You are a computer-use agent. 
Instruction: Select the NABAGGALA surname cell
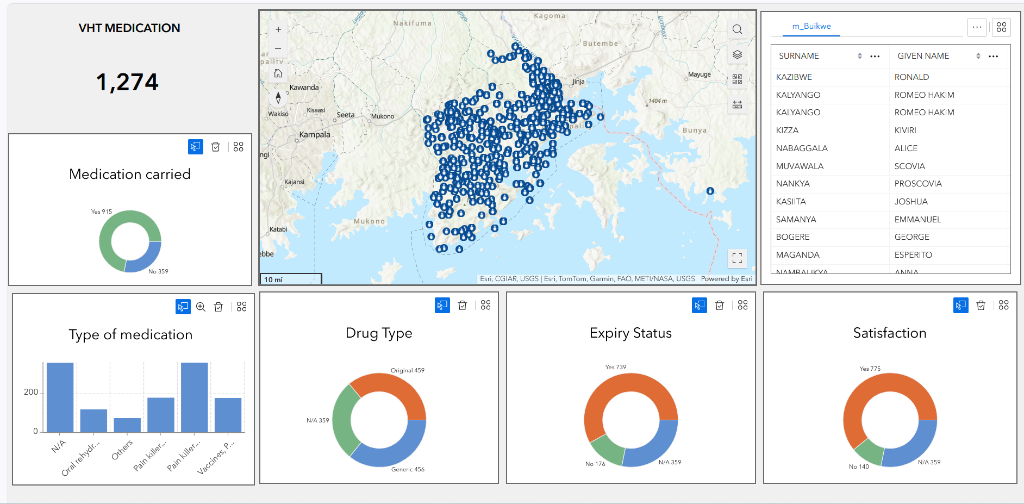pyautogui.click(x=830, y=148)
